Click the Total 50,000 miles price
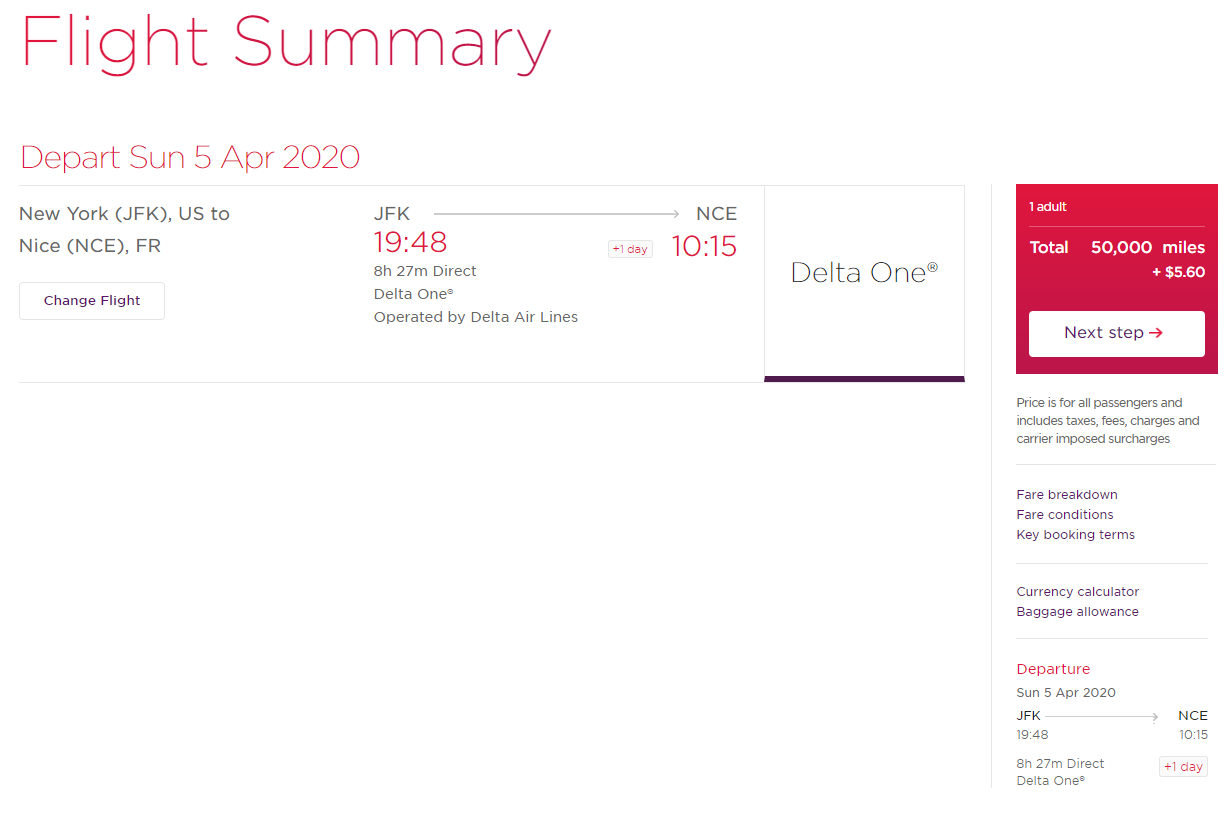Screen dimensions: 1228x818 click(1117, 248)
